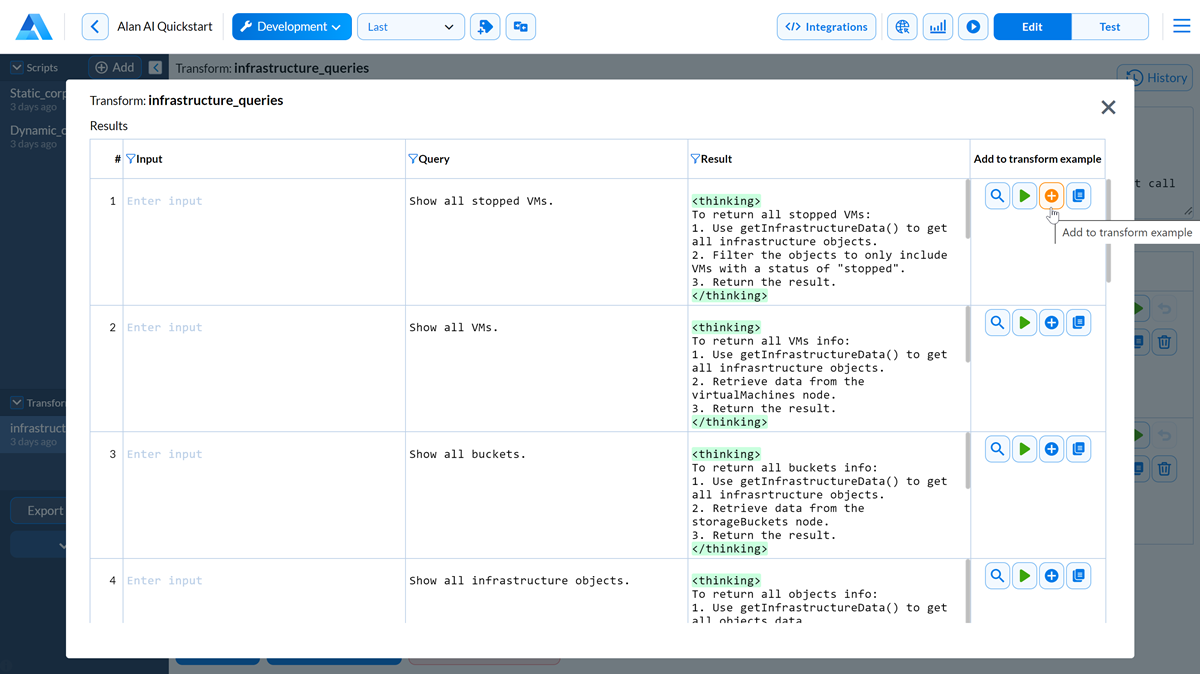Viewport: 1200px width, 674px height.
Task: Filter the Result column
Action: coord(695,159)
